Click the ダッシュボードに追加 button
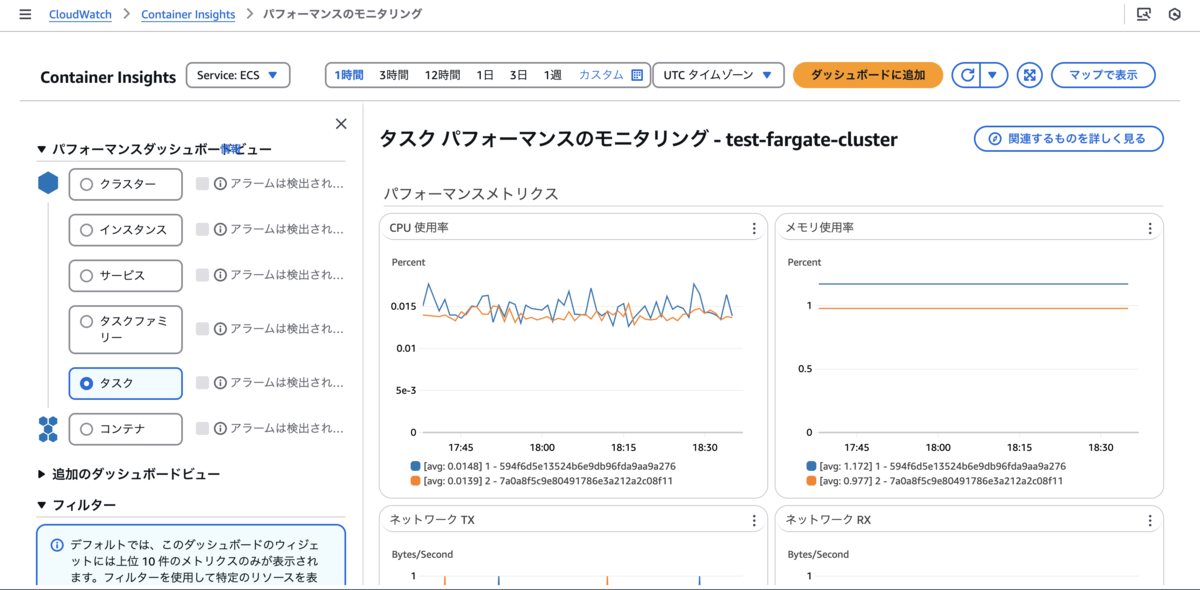Image resolution: width=1200 pixels, height=590 pixels. point(868,75)
